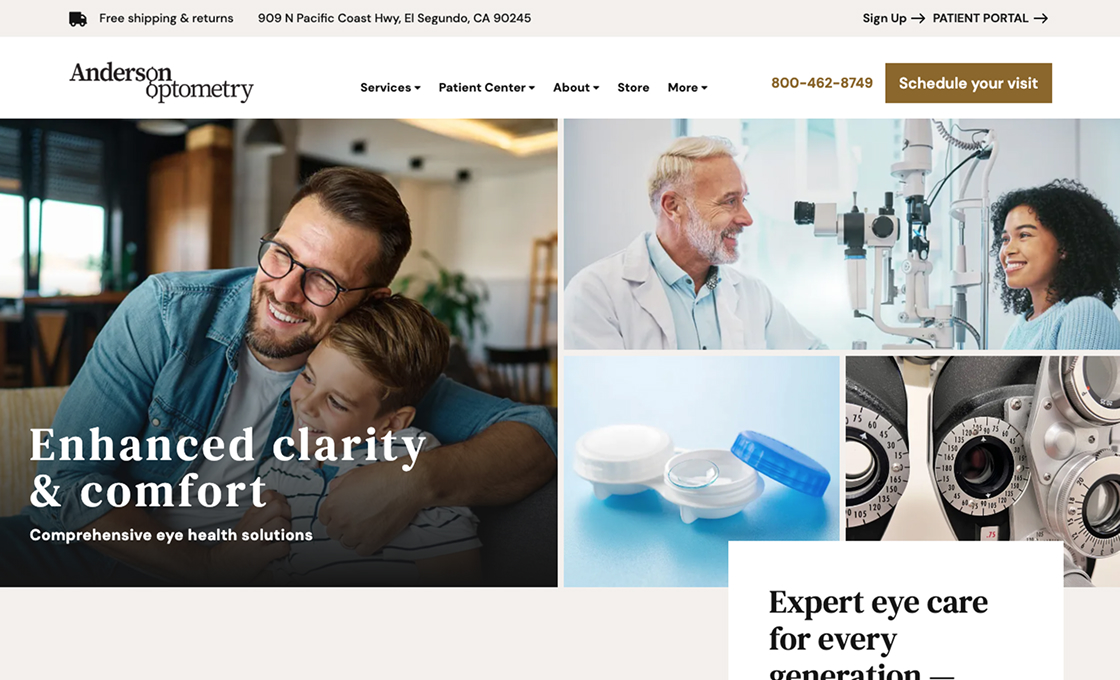Click the doctor and patient photo
The image size is (1120, 680).
[x=841, y=234]
